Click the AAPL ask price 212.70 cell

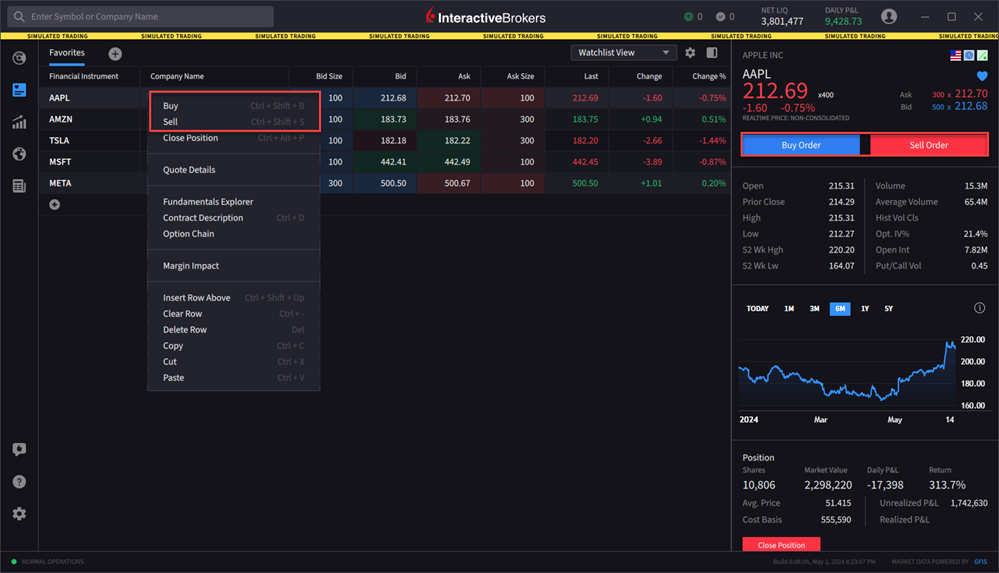[449, 98]
